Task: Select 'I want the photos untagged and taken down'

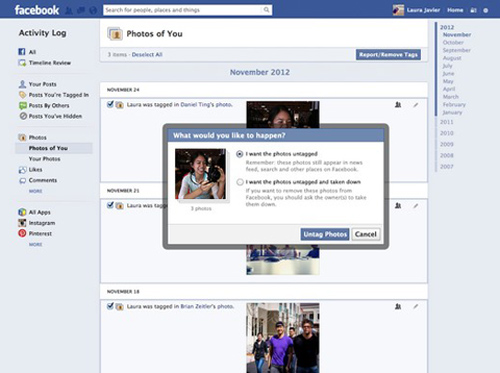Action: 240,182
